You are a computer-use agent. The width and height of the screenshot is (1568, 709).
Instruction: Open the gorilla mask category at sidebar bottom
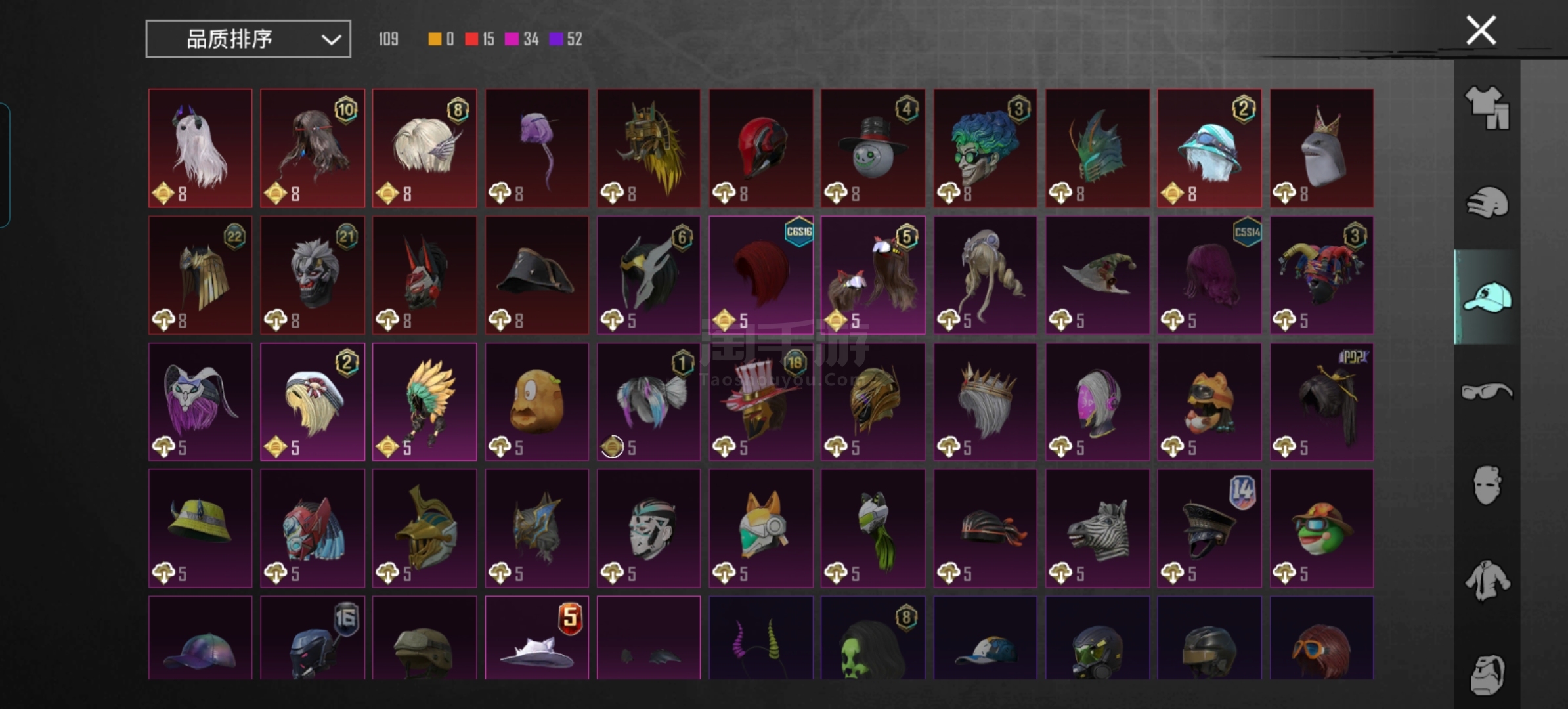[x=1487, y=675]
